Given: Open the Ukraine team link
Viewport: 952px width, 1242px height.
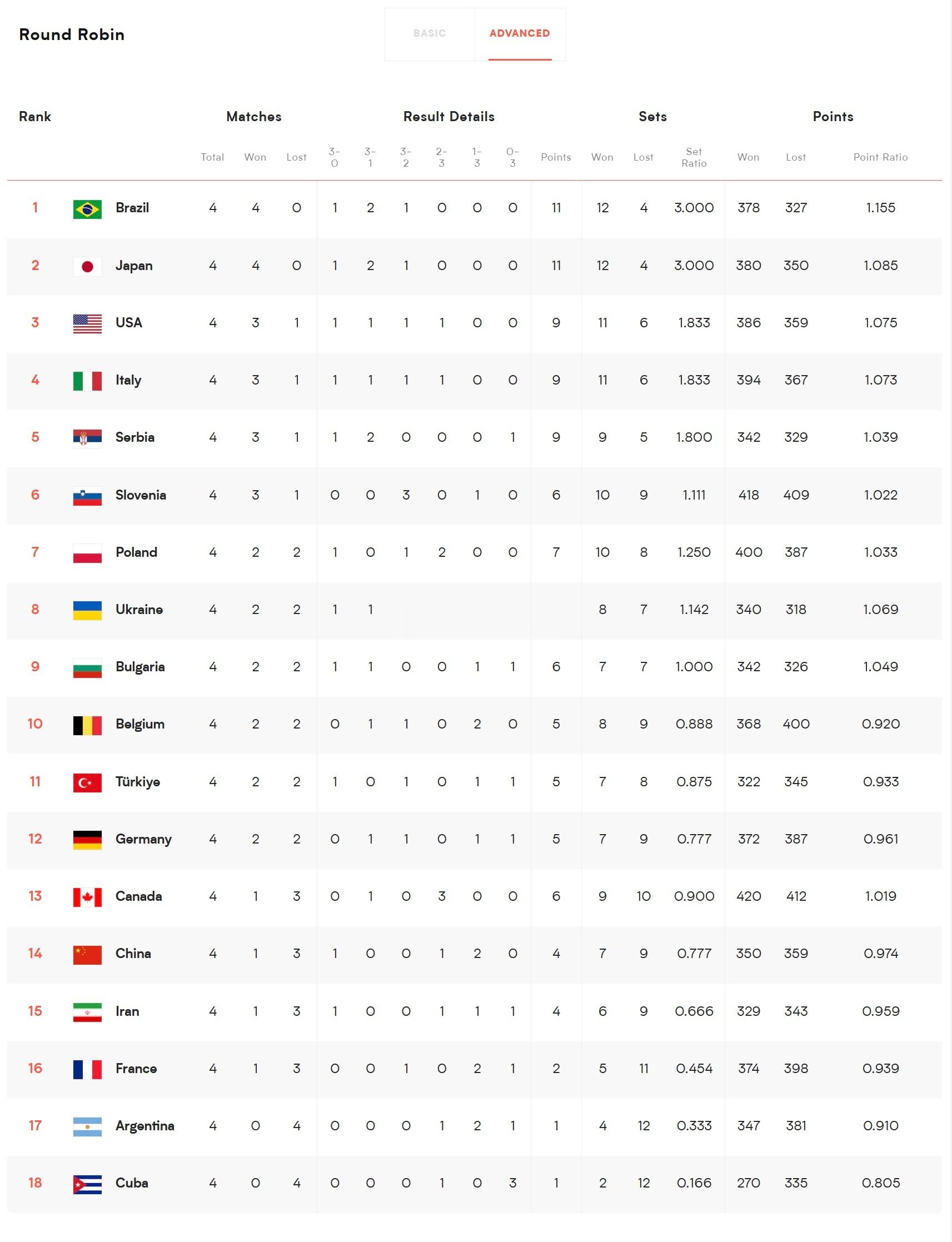Looking at the screenshot, I should tap(139, 610).
